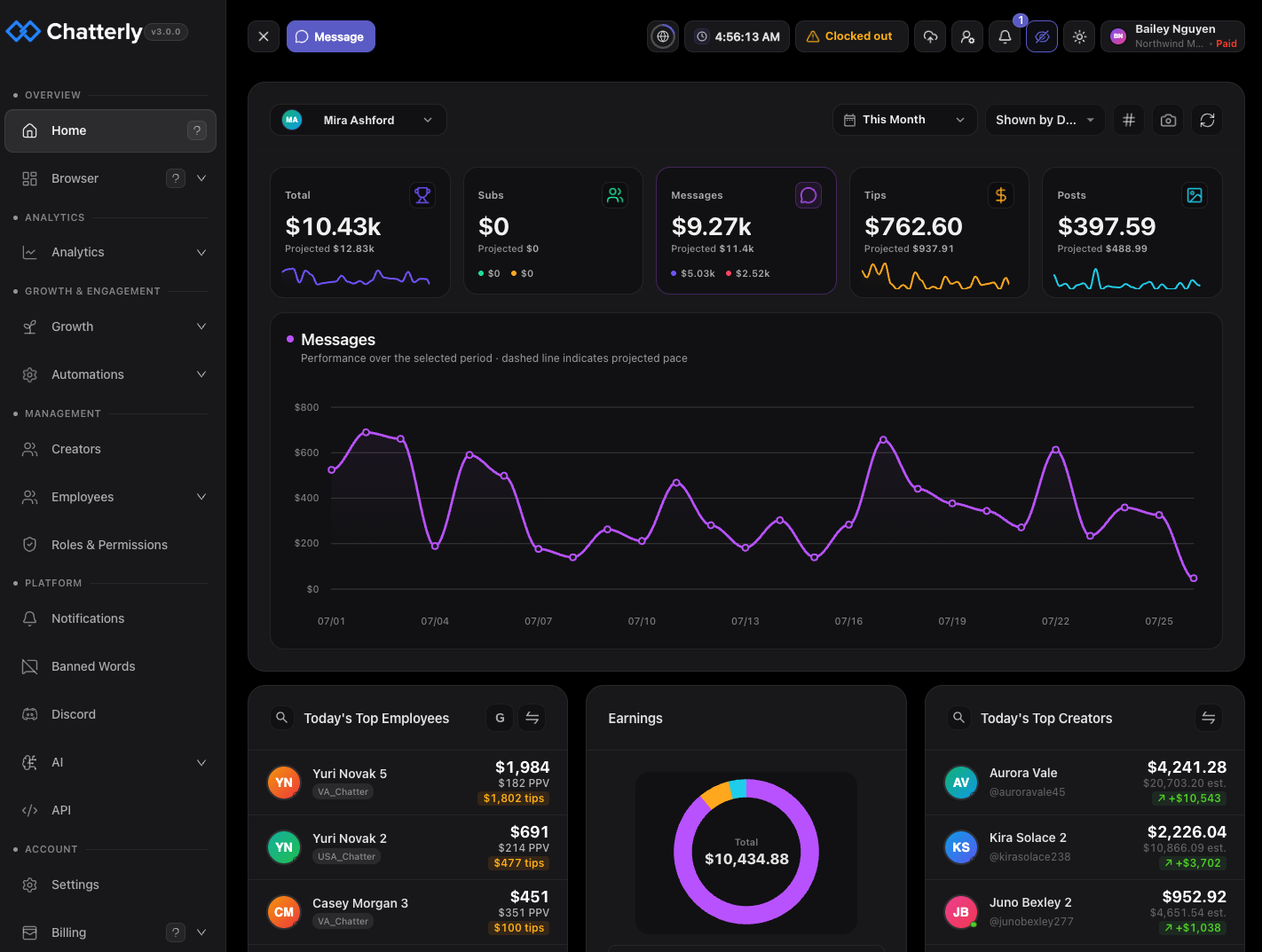Image resolution: width=1262 pixels, height=952 pixels.
Task: Open Banned Words page
Action: [111, 666]
